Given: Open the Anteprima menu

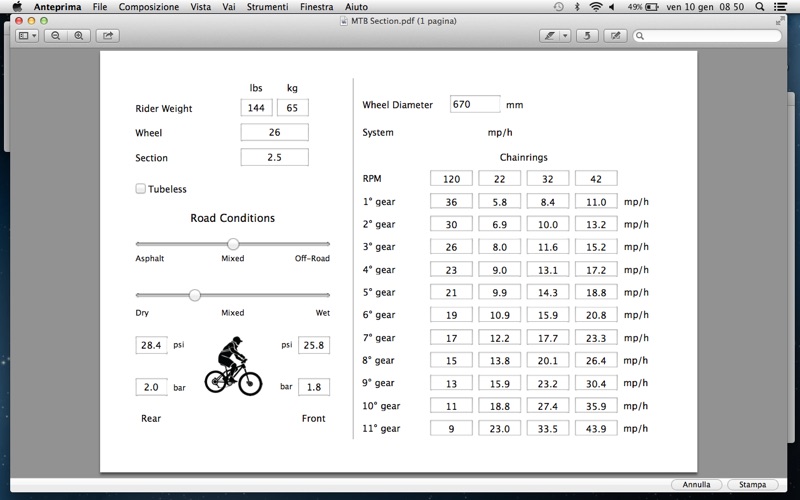Looking at the screenshot, I should click(58, 7).
